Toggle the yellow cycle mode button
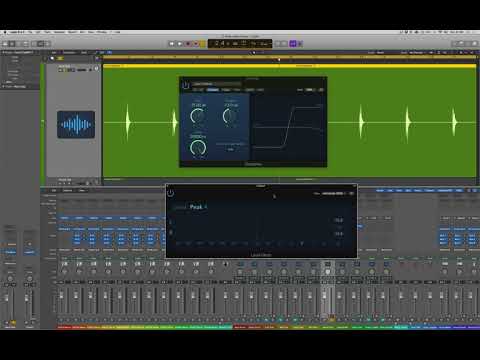Viewport: 480px width, 360px height. point(203,44)
